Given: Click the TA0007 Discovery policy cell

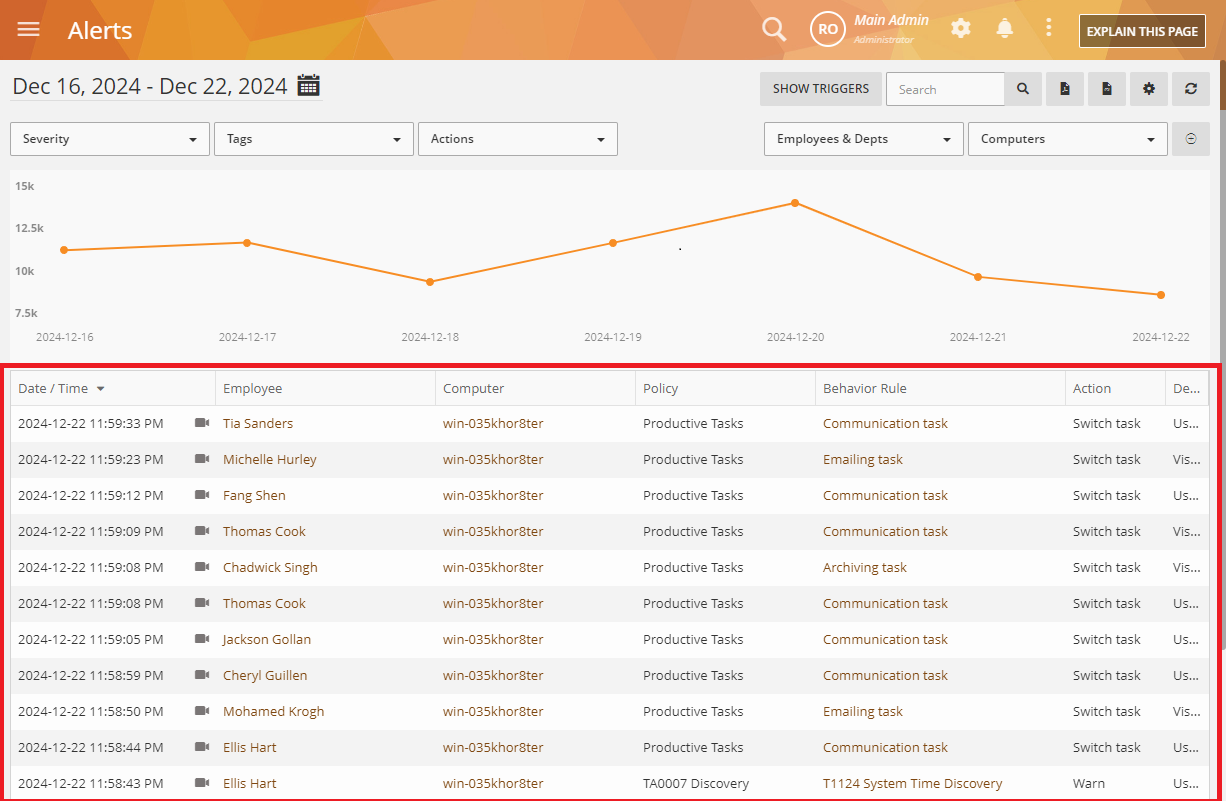Looking at the screenshot, I should coord(696,783).
